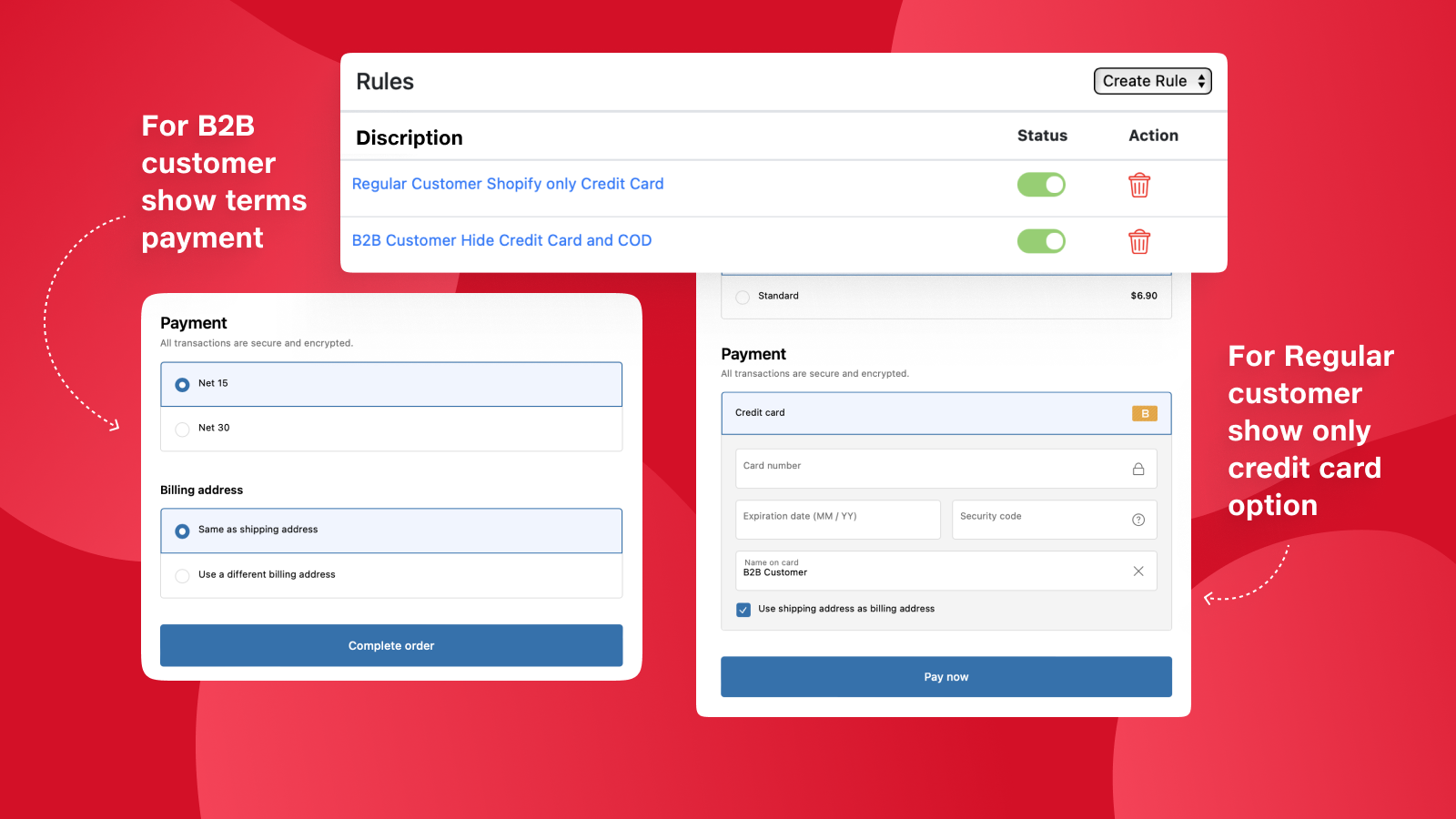Screen dimensions: 1456x819
Task: Clear Name on card using the X icon
Action: pyautogui.click(x=1138, y=571)
